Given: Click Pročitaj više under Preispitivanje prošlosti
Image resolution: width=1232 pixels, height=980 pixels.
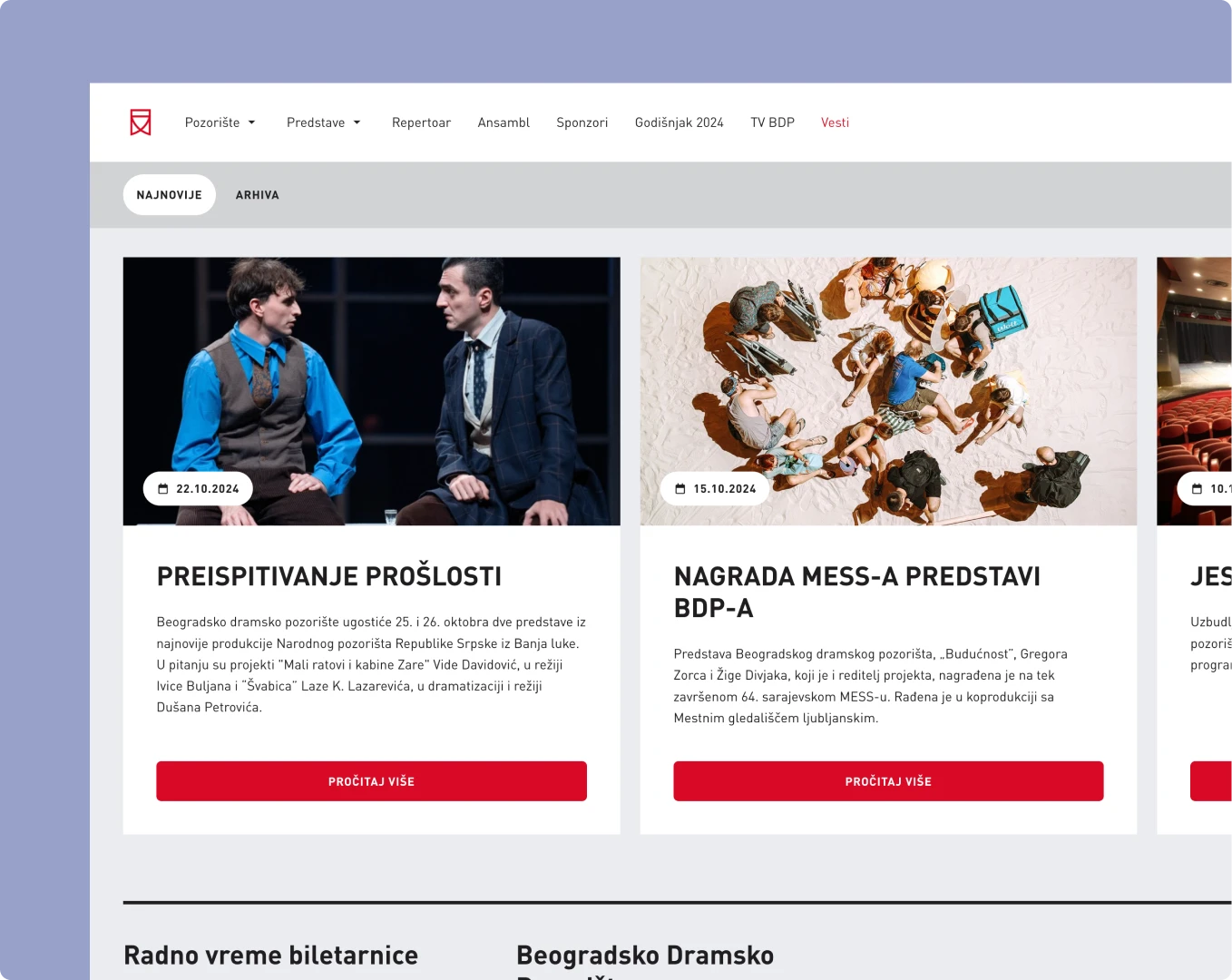Looking at the screenshot, I should click(372, 781).
